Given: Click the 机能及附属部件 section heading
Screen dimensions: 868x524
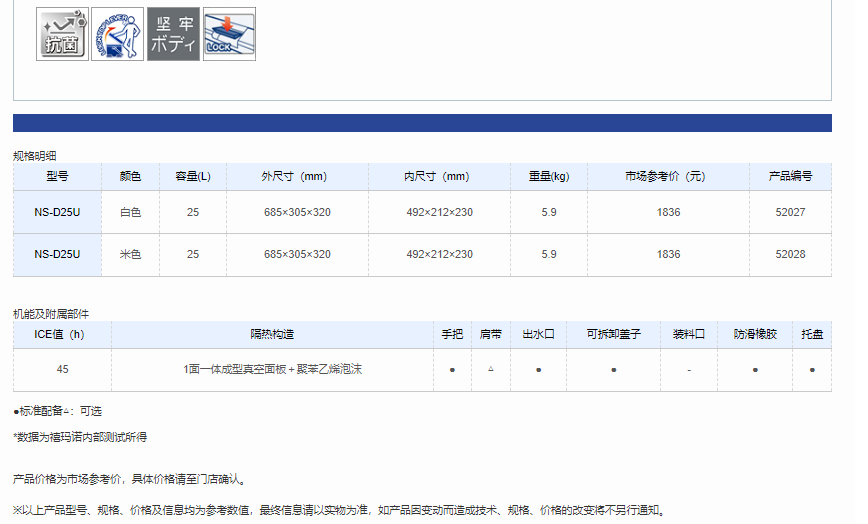Looking at the screenshot, I should [x=51, y=314].
